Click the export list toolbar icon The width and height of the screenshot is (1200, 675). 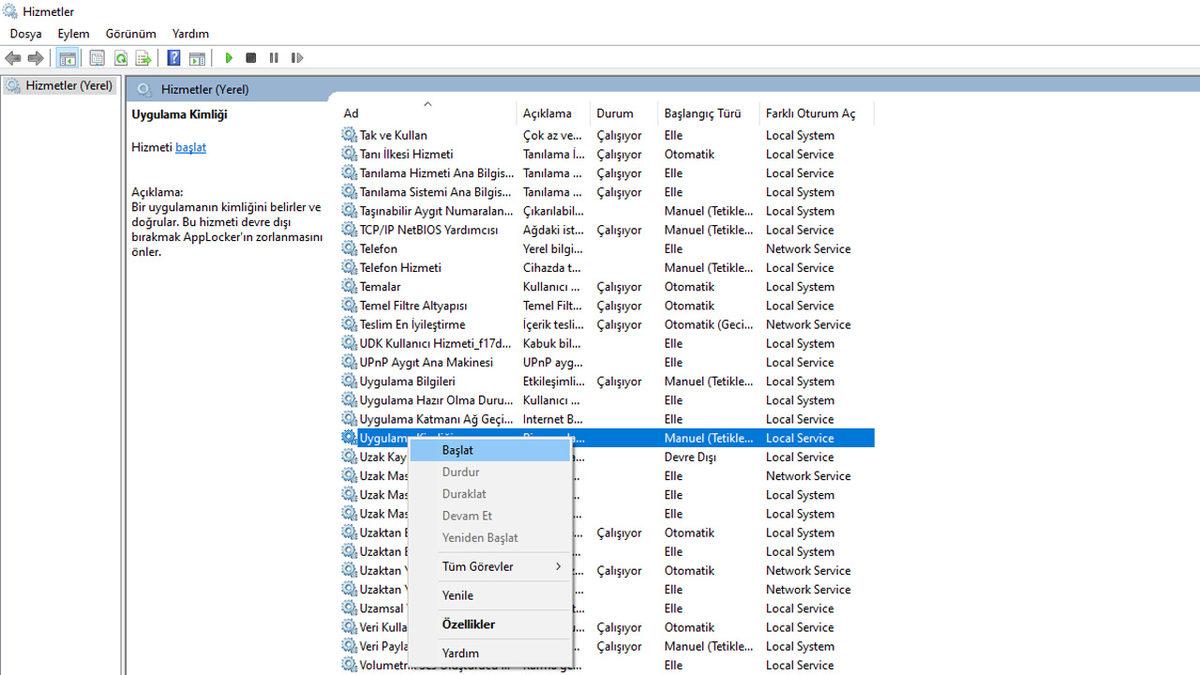(x=144, y=57)
